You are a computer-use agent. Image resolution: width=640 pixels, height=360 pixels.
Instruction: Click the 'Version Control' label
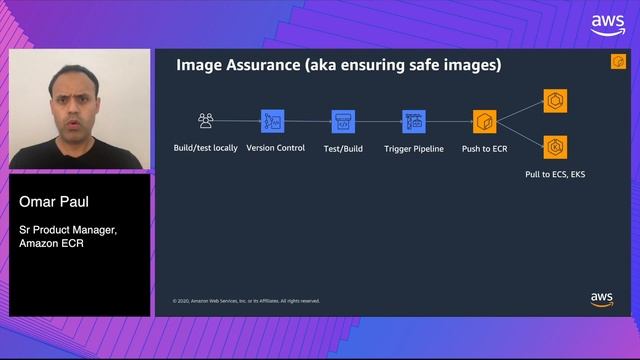point(276,148)
